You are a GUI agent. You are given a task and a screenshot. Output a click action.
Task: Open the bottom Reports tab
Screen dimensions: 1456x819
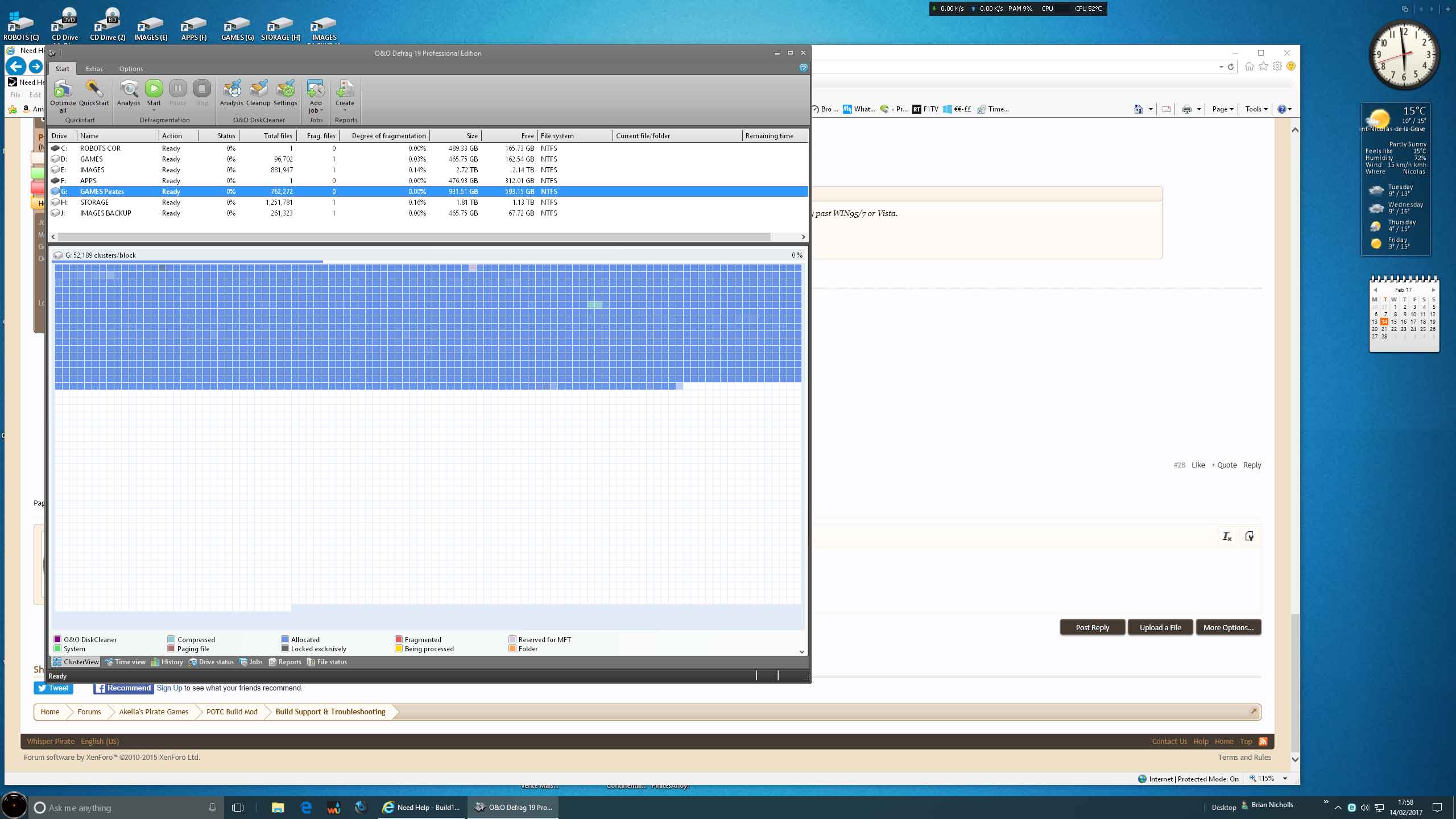[x=285, y=662]
